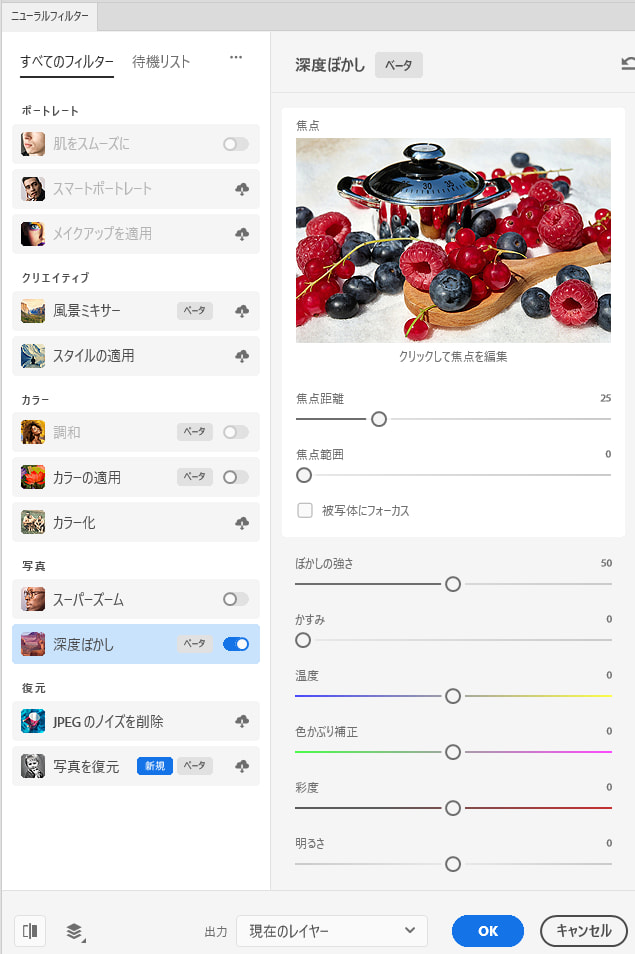Image resolution: width=635 pixels, height=954 pixels.
Task: Click the berries focal point preview image
Action: click(453, 240)
